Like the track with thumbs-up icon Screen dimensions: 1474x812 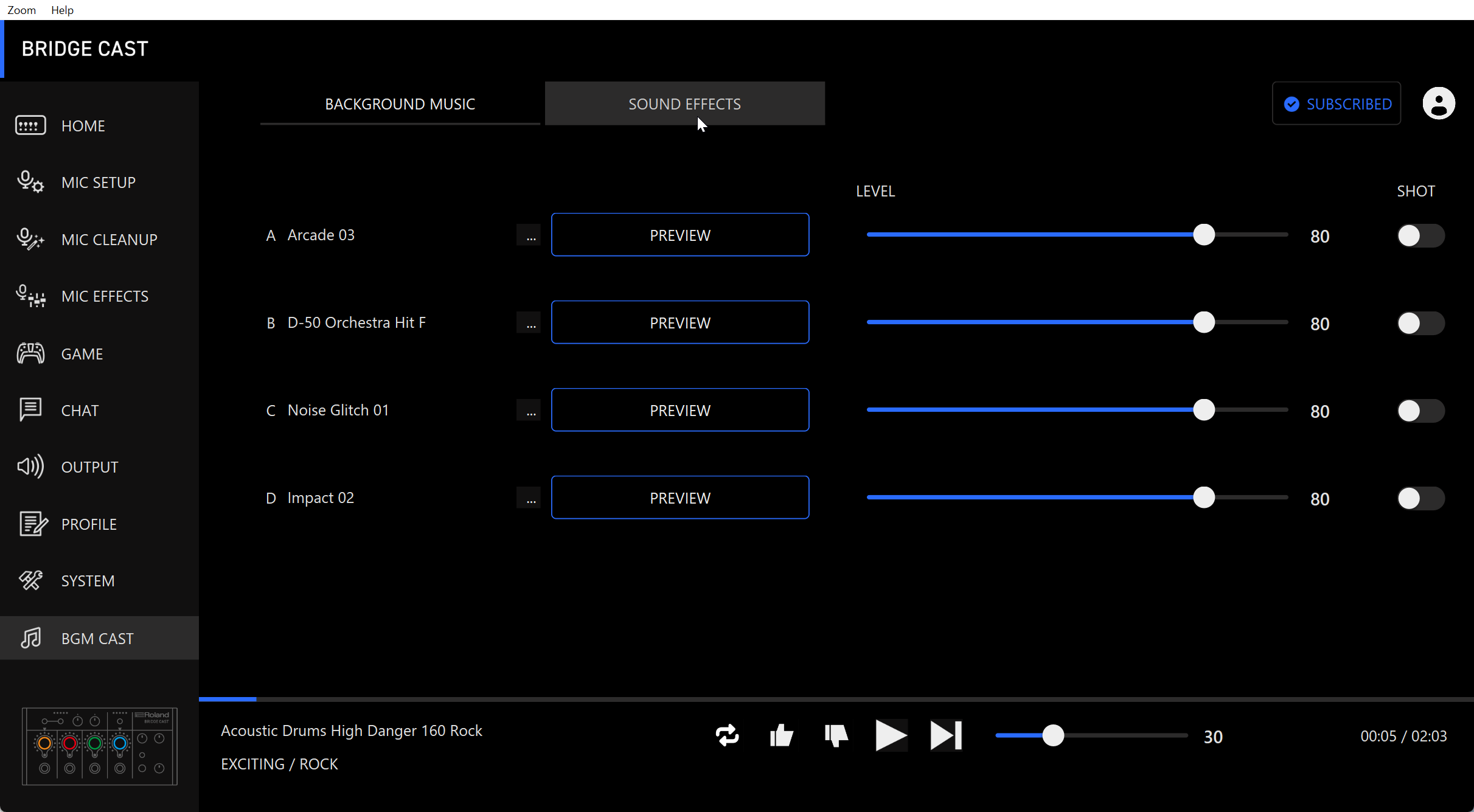(x=782, y=736)
